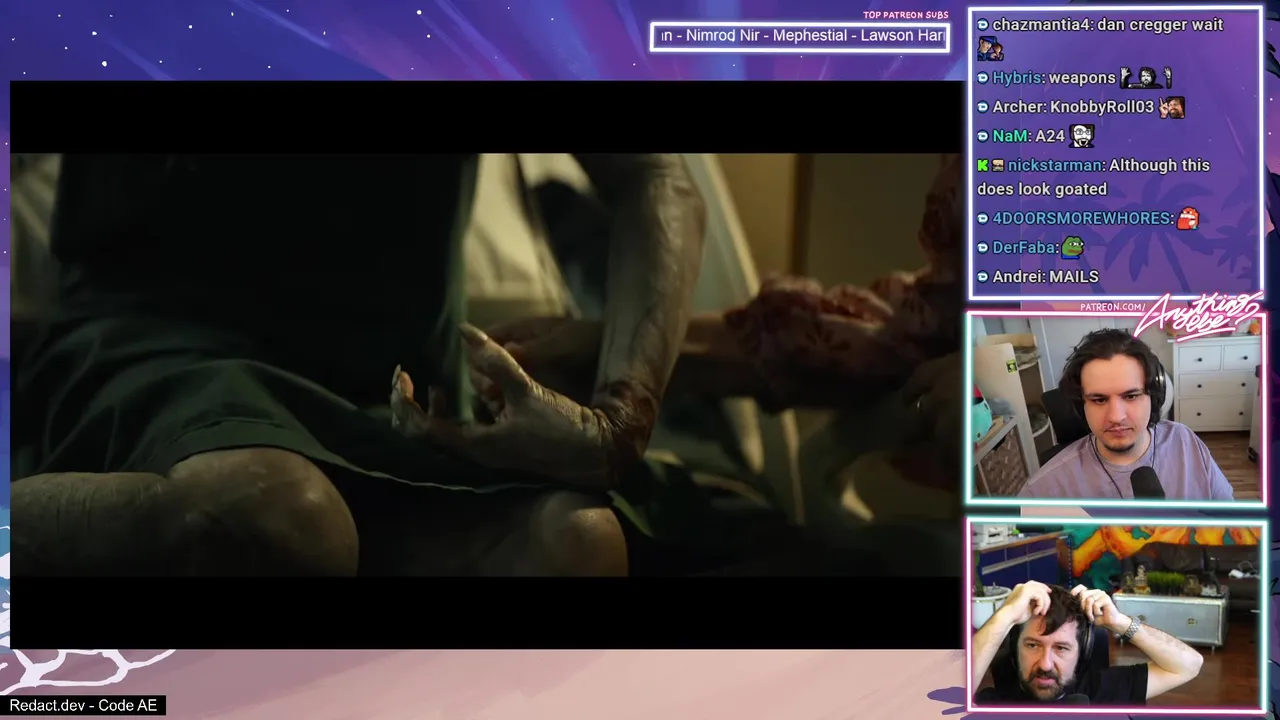The image size is (1280, 720).
Task: Click the platform badge before Hybris
Action: pyautogui.click(x=983, y=78)
